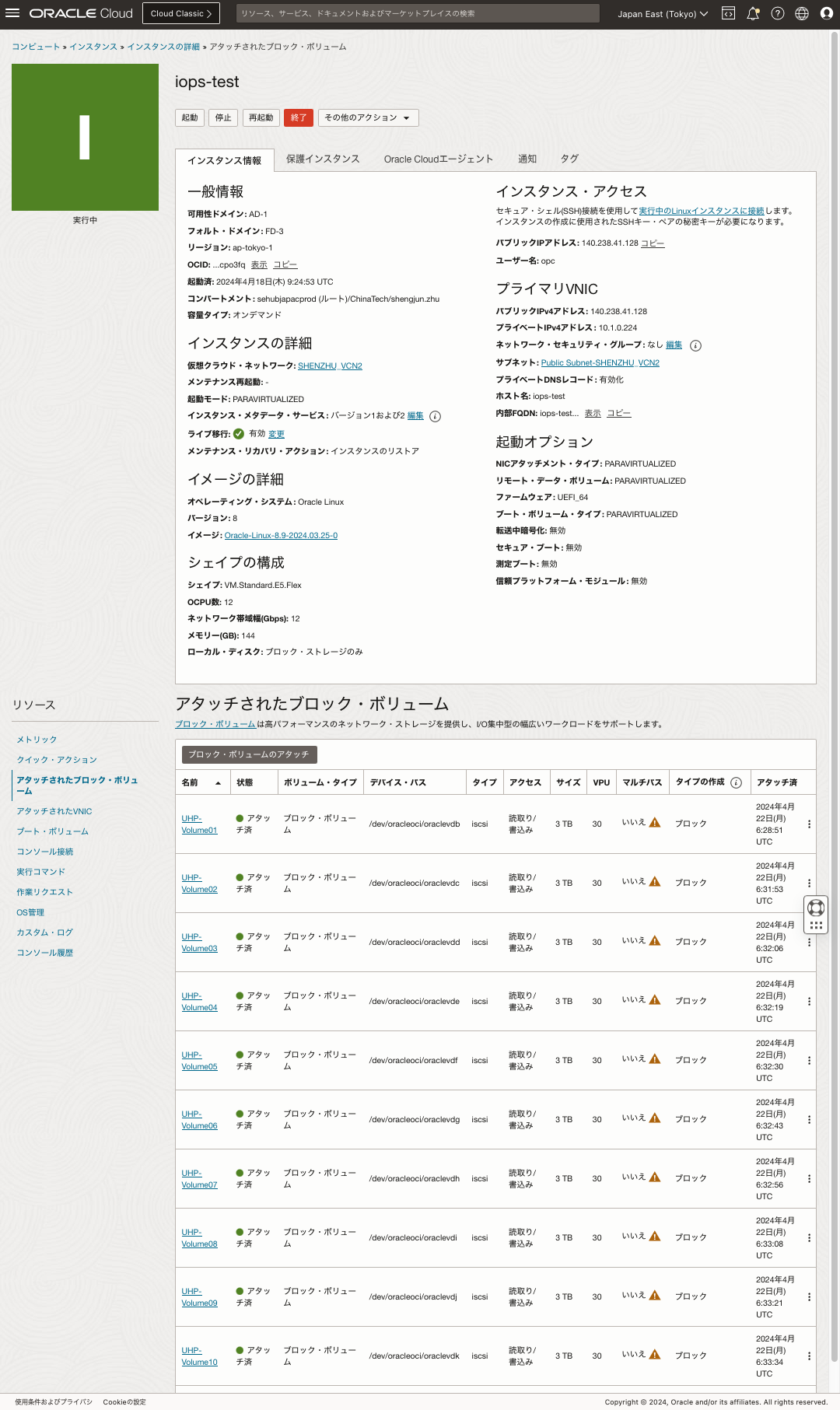Open the SHENZHU_VCN2 virtual cloud network link
The width and height of the screenshot is (840, 1410).
pos(330,366)
